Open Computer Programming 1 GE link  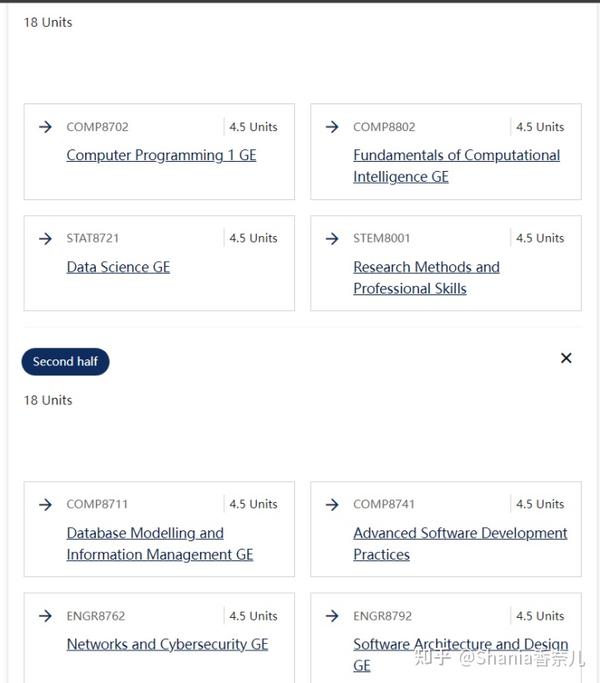point(161,156)
